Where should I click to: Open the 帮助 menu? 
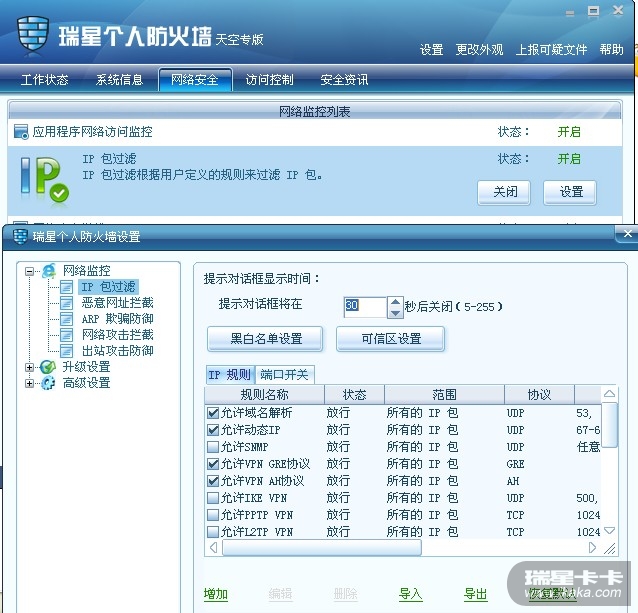(612, 50)
